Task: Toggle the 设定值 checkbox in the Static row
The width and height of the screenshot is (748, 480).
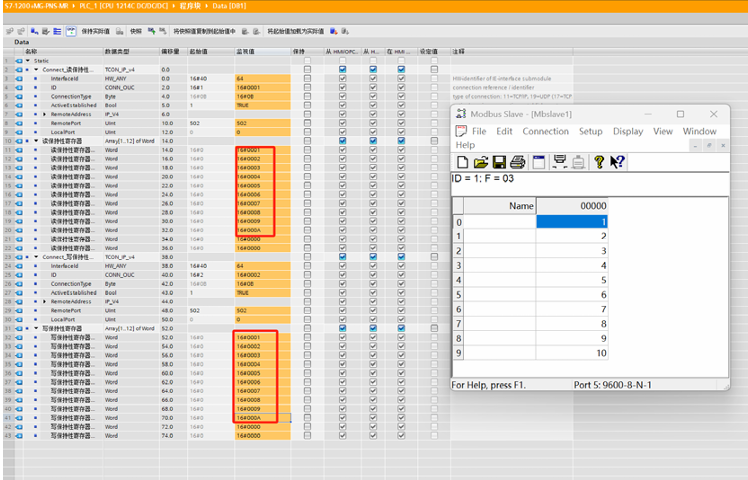Action: pyautogui.click(x=433, y=60)
